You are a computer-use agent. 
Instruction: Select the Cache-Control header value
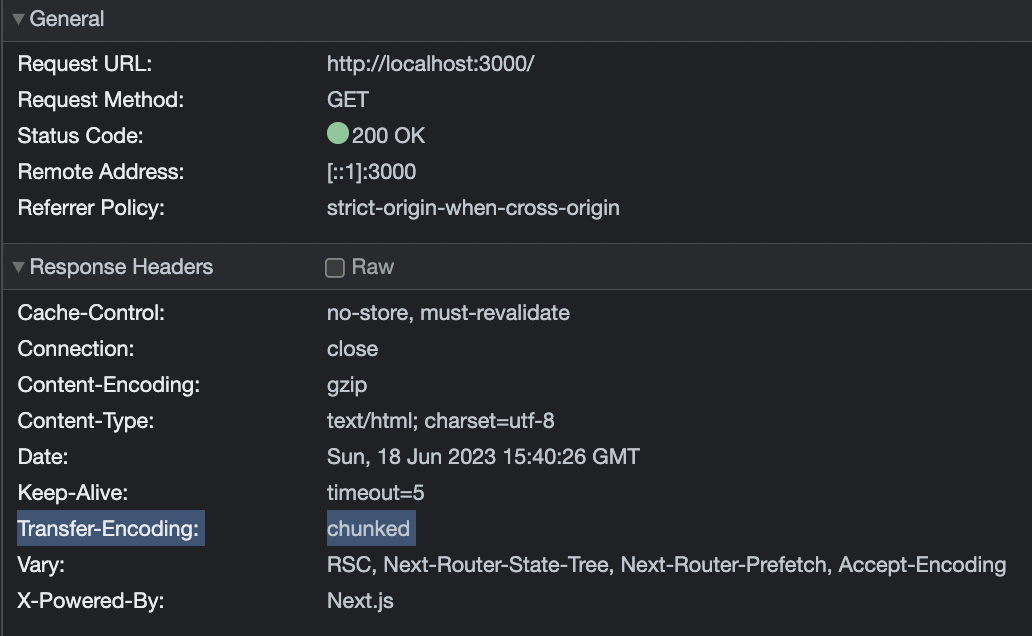click(448, 313)
